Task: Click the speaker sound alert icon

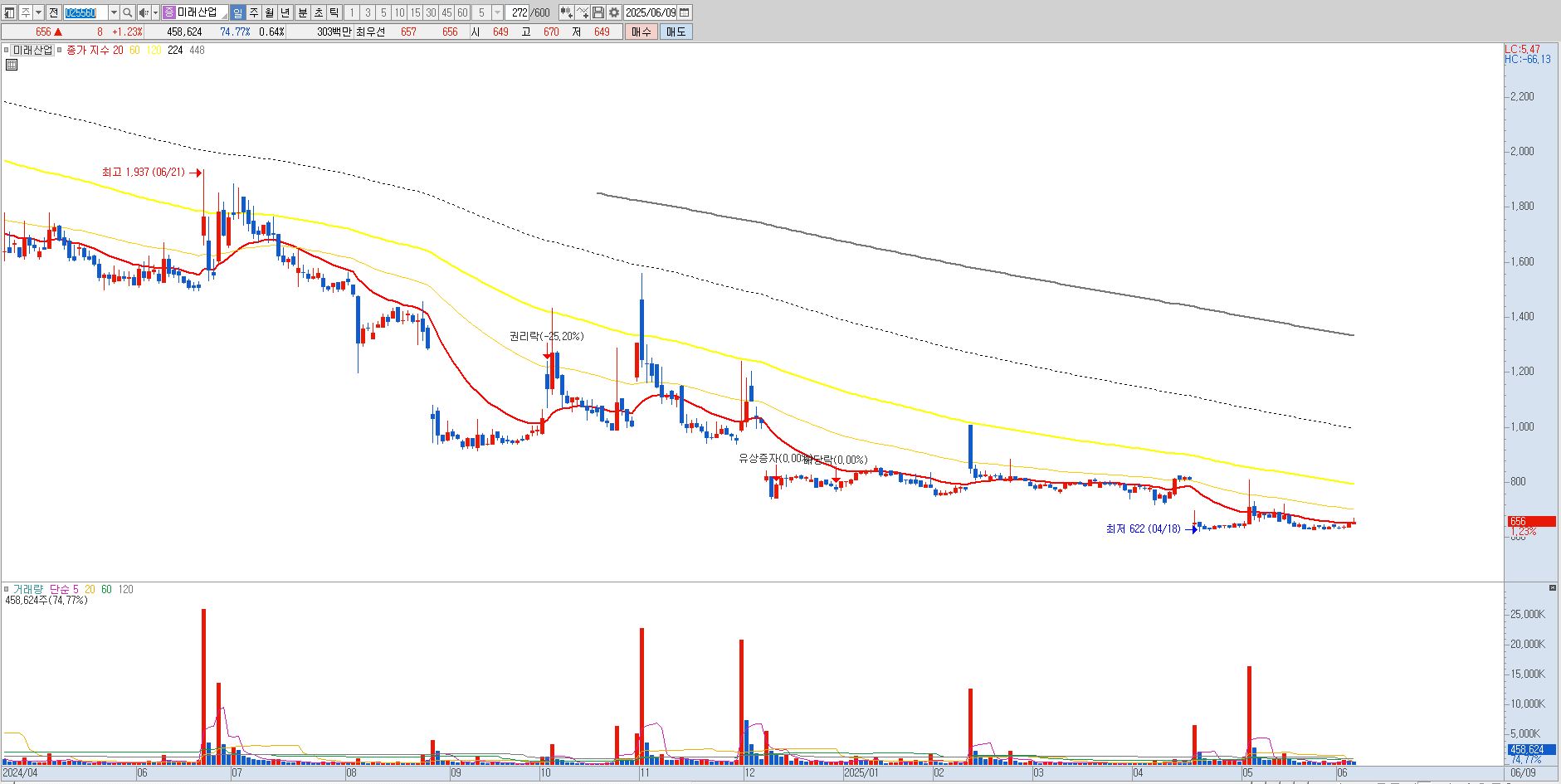Action: [x=144, y=12]
